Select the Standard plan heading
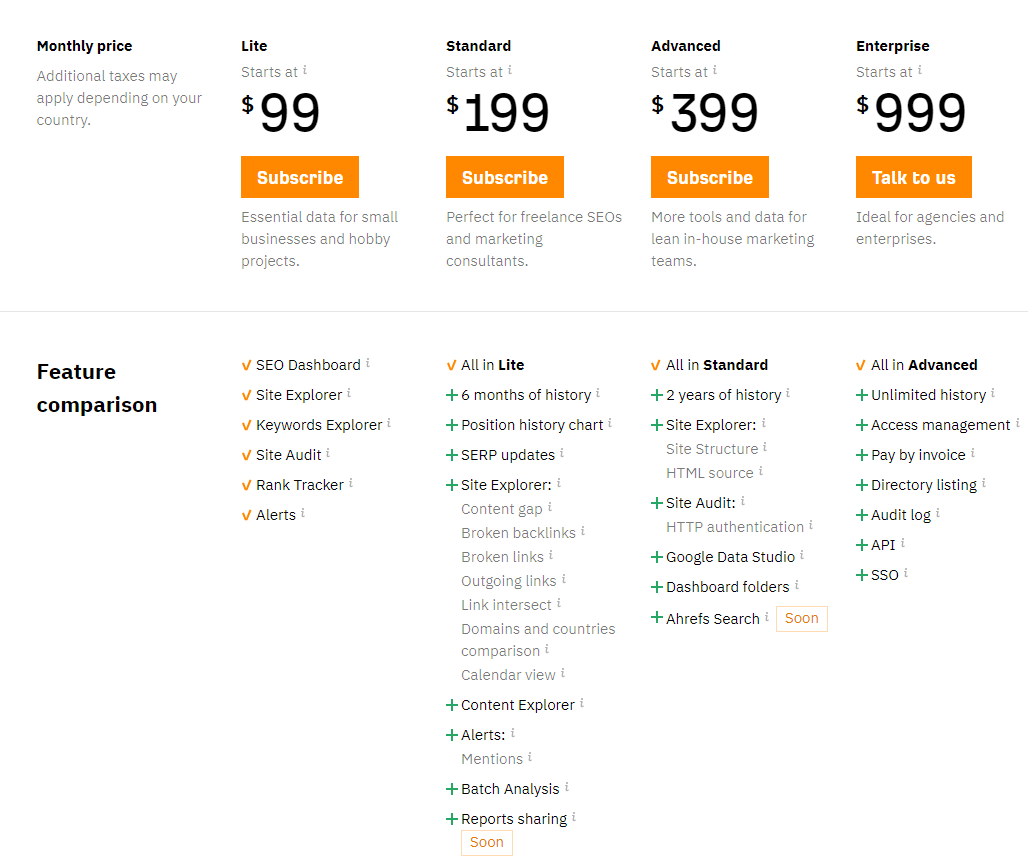1028x863 pixels. point(479,46)
